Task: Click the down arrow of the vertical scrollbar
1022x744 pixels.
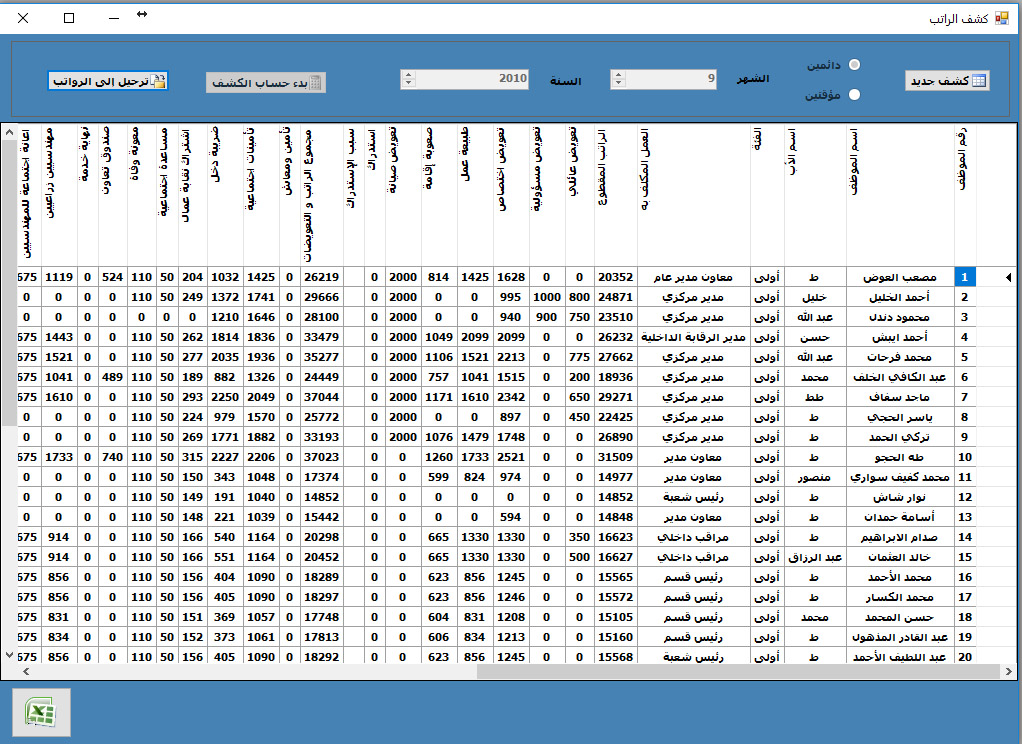Action: pyautogui.click(x=8, y=655)
